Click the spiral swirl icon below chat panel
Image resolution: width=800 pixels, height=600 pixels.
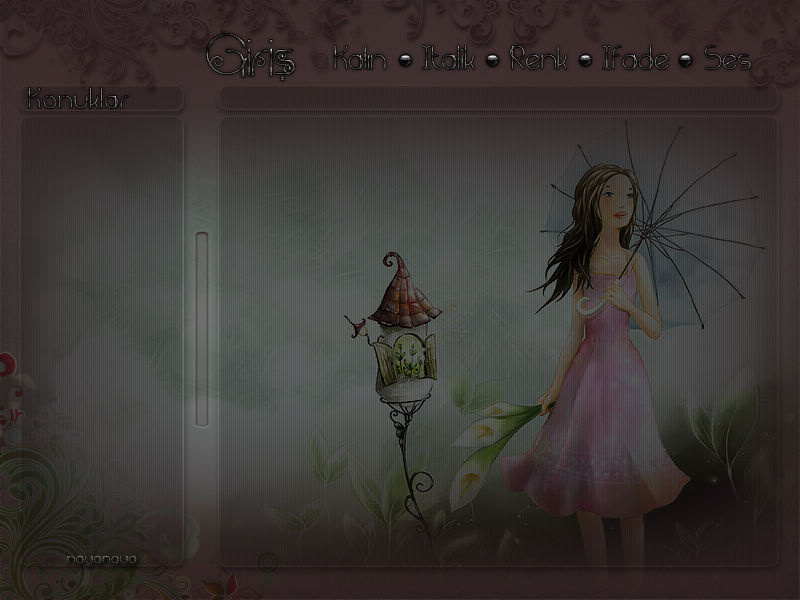(267, 563)
